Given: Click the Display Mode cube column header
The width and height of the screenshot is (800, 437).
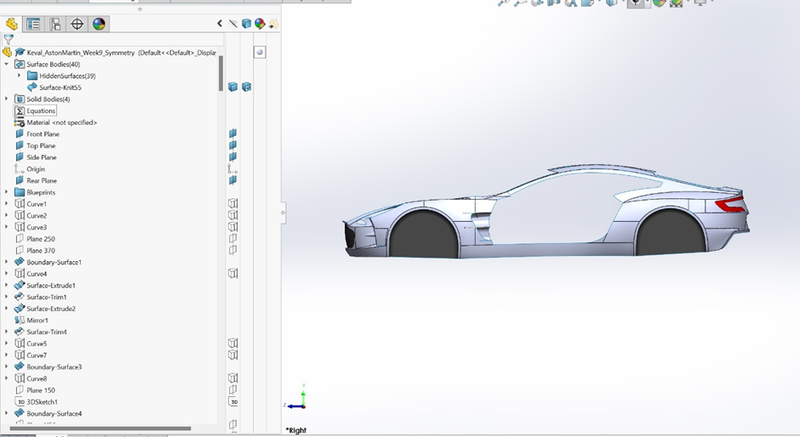Looking at the screenshot, I should (x=246, y=23).
